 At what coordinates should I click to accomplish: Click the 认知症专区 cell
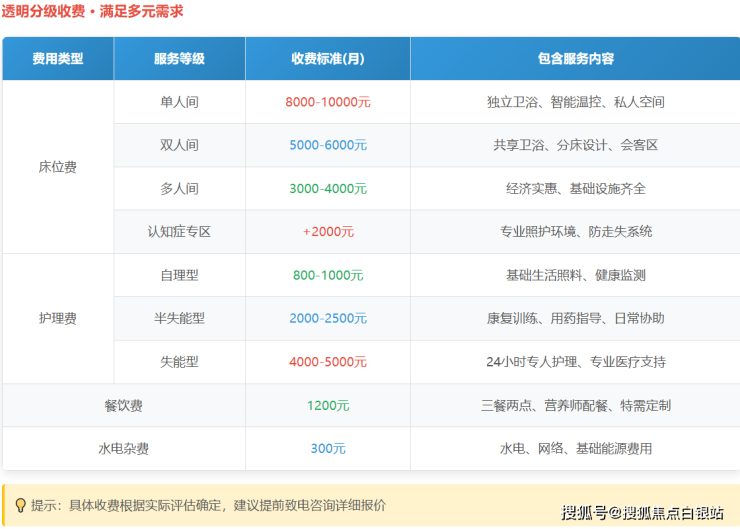(179, 231)
